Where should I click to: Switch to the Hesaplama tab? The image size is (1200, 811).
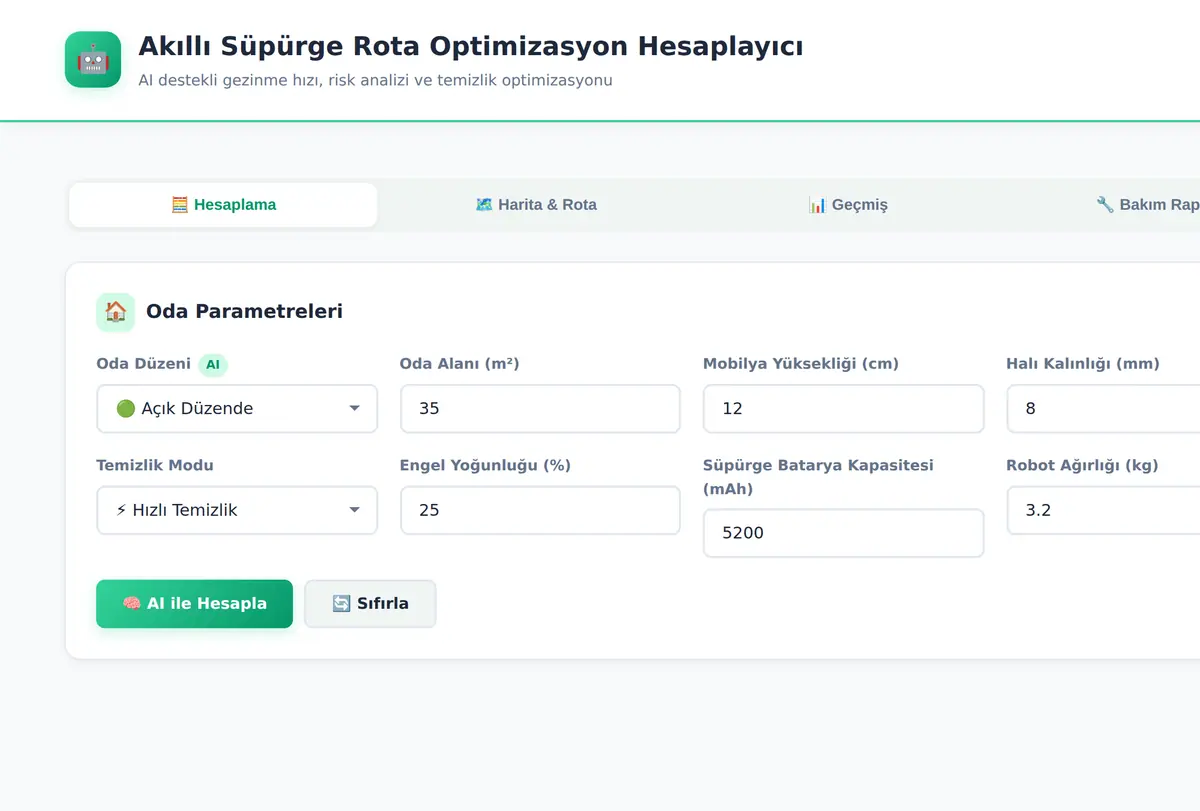(223, 205)
